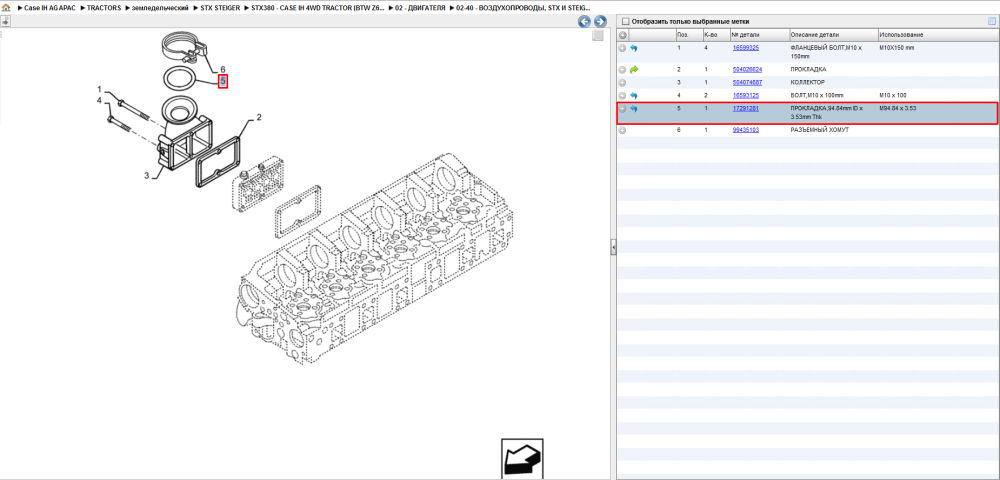The width and height of the screenshot is (1000, 480).
Task: Open part number 16599325 link
Action: tap(746, 48)
